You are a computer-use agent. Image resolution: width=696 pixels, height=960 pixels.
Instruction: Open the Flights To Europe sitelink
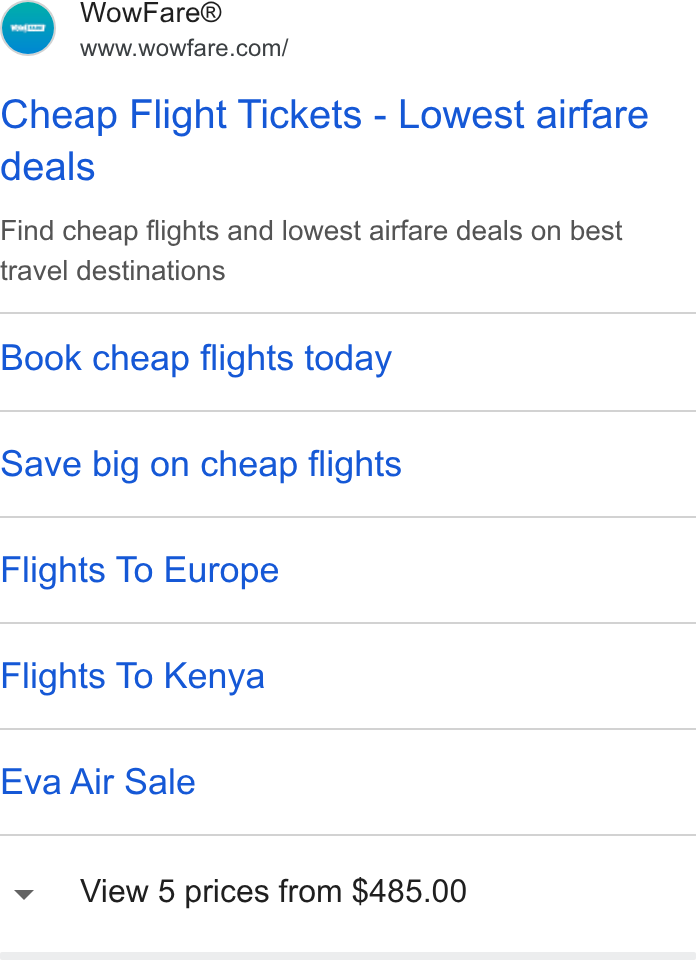tap(140, 570)
